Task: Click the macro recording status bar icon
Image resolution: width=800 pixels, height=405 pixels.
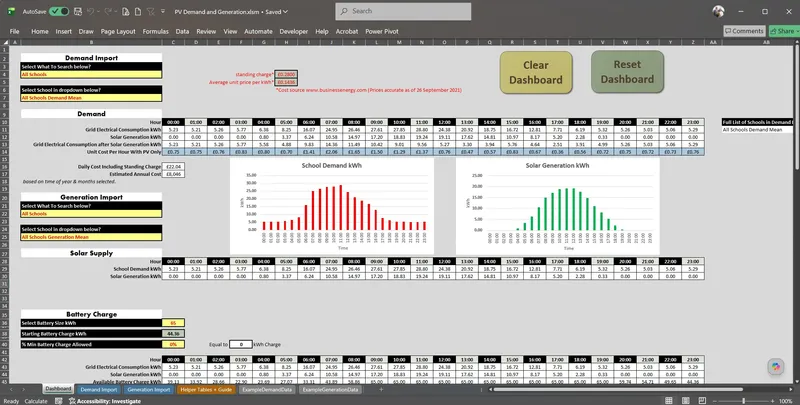Action: point(58,401)
